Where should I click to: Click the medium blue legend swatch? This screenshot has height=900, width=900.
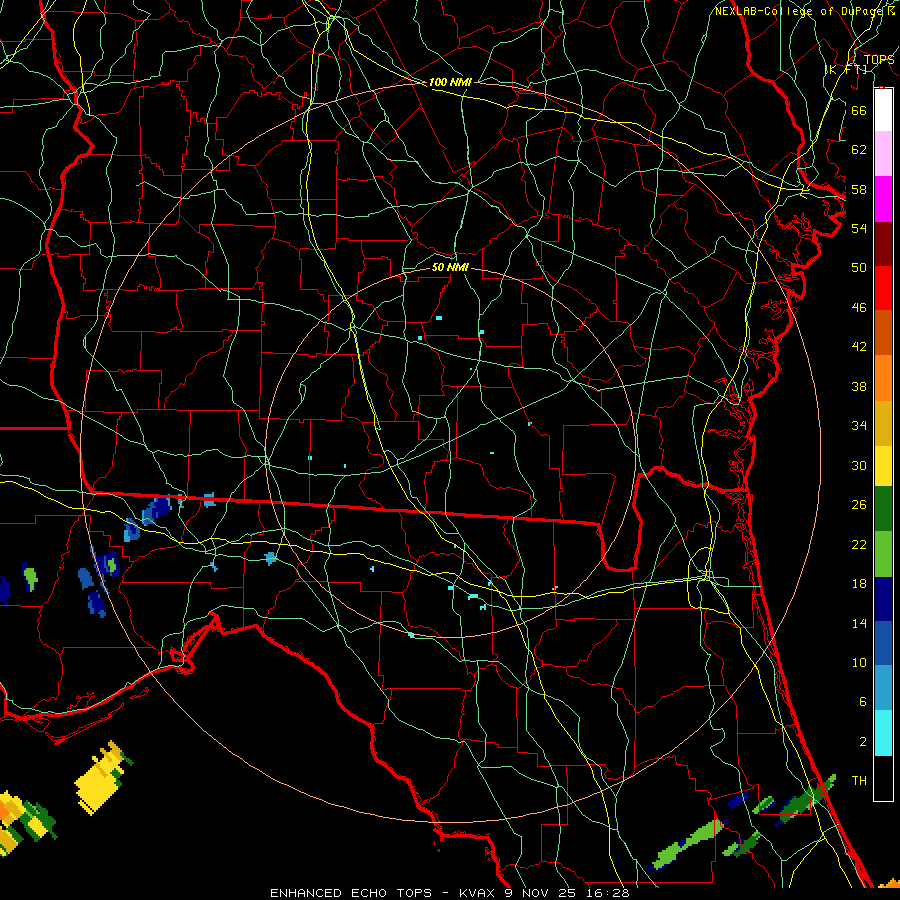click(x=883, y=643)
